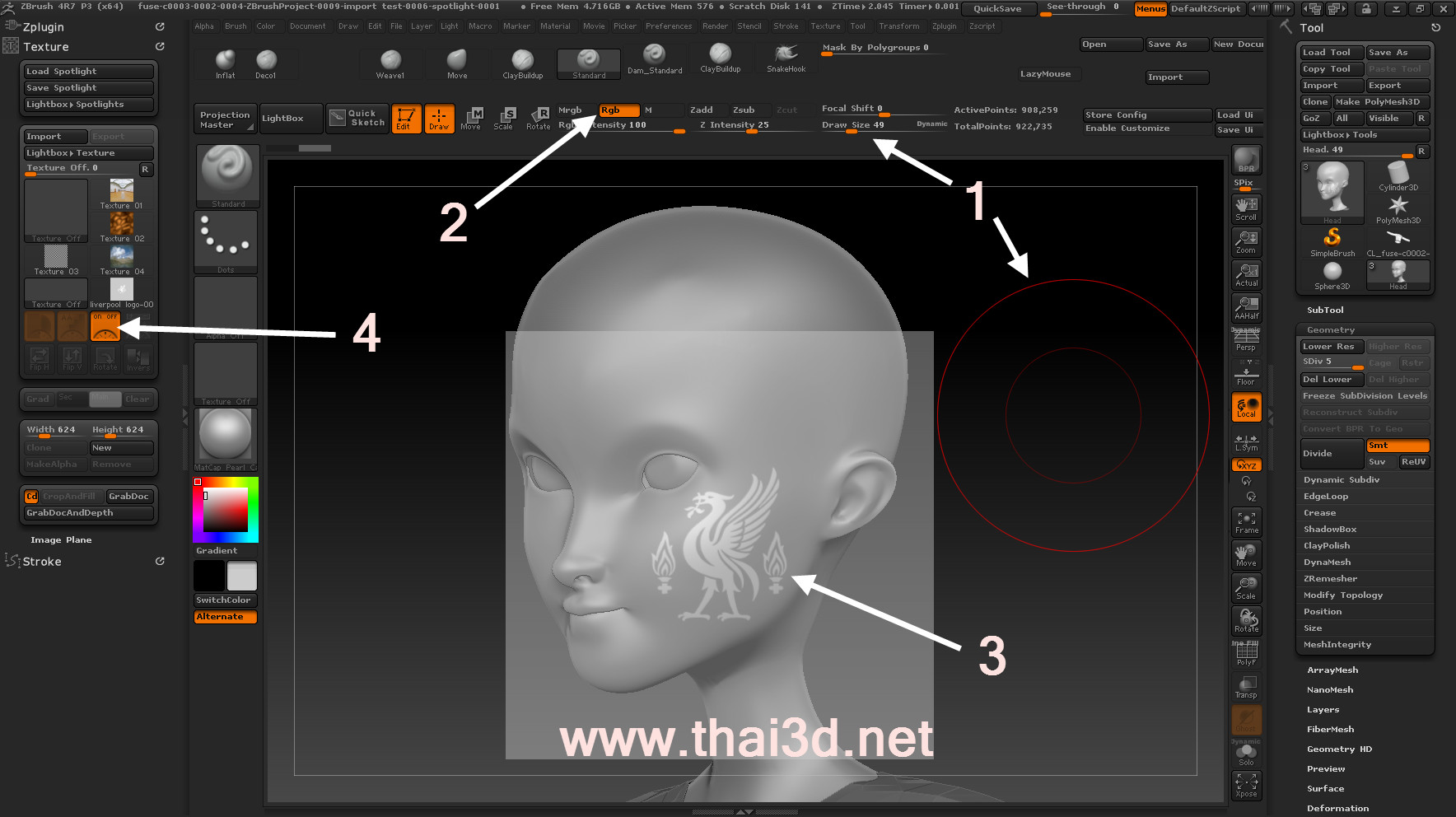Expand the SubTool panel
Viewport: 1456px width, 817px height.
pos(1325,310)
